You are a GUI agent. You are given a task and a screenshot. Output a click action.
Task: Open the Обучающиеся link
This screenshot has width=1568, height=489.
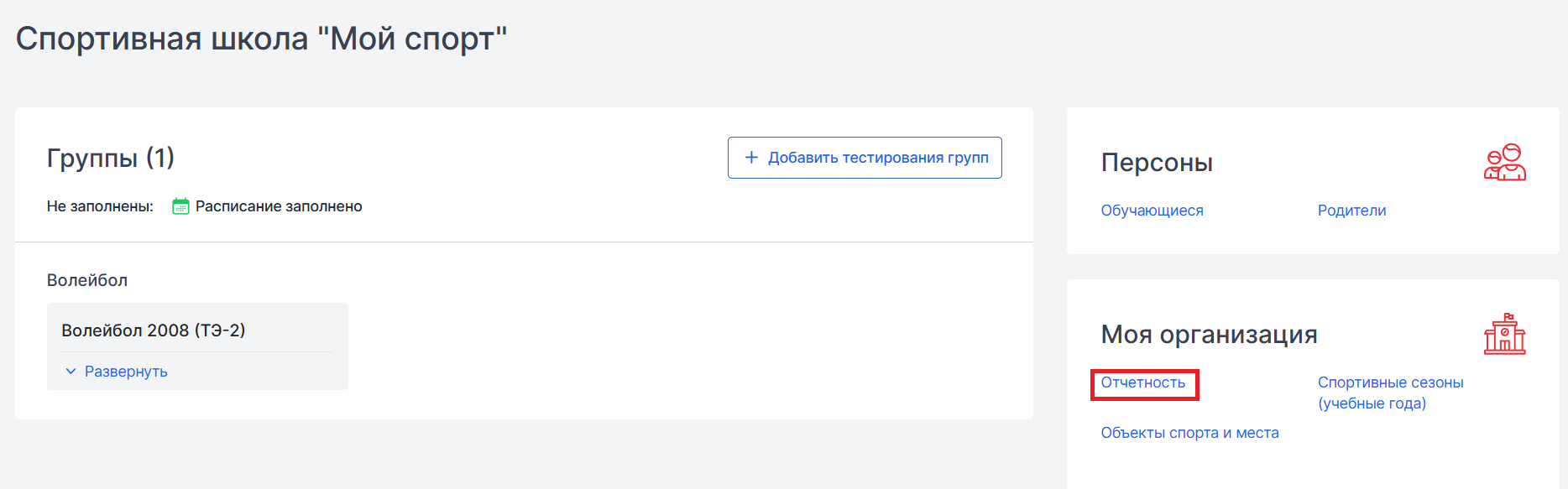click(1152, 211)
